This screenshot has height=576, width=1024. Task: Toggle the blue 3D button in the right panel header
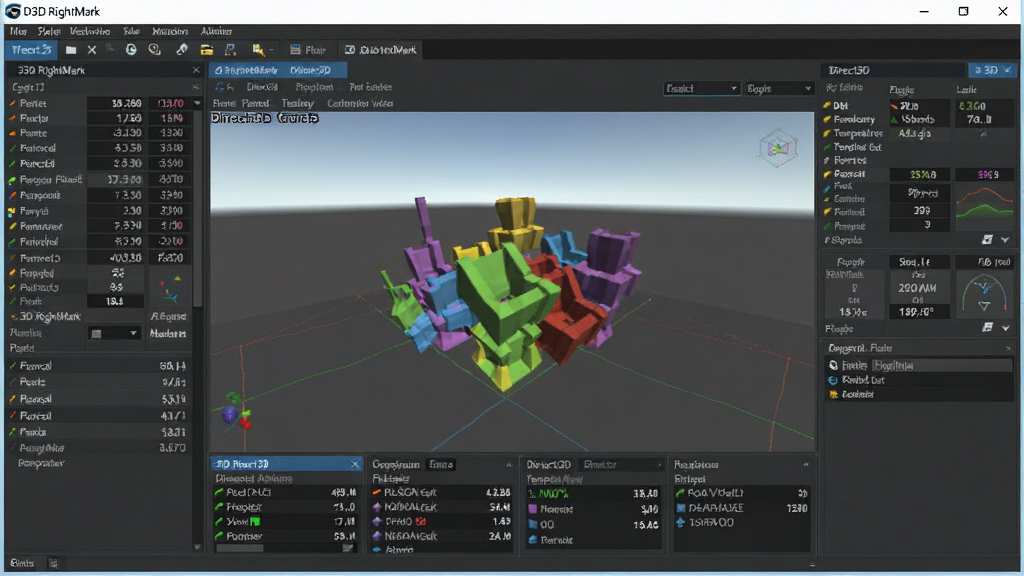click(990, 70)
